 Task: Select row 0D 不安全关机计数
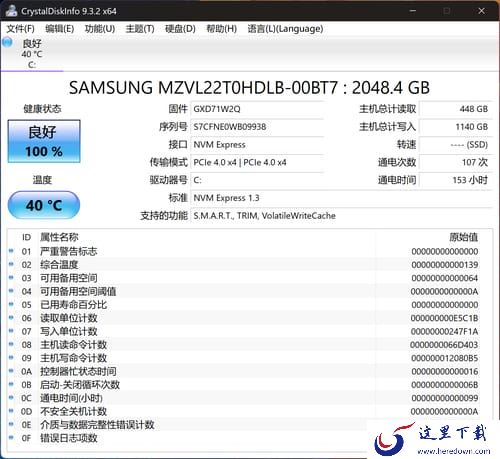pos(250,411)
